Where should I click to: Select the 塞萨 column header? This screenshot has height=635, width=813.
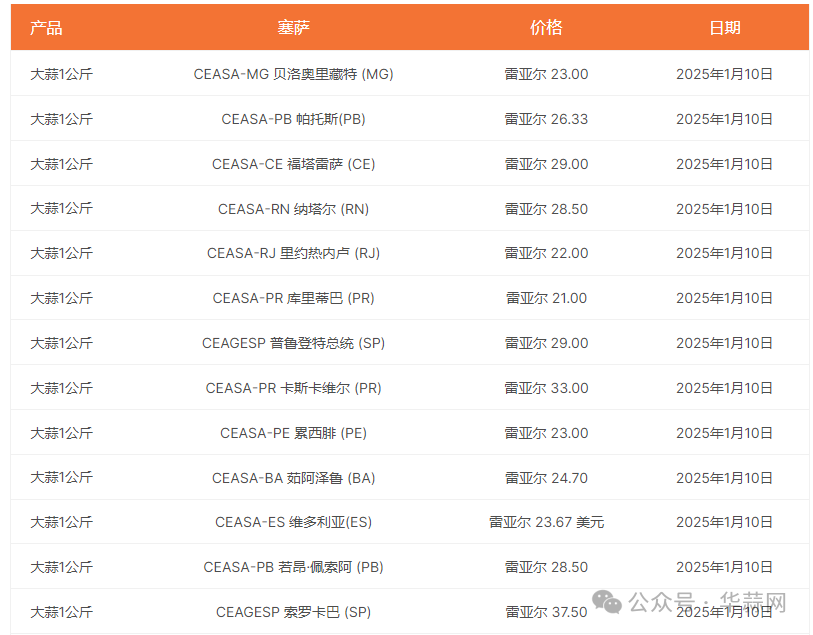293,27
